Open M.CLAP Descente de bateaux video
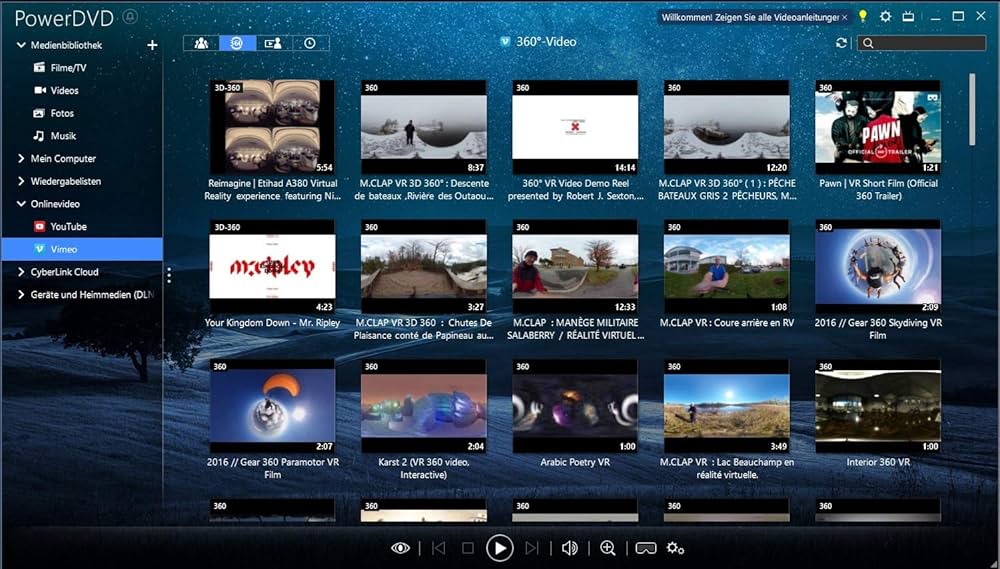Image resolution: width=1000 pixels, height=569 pixels. [423, 128]
